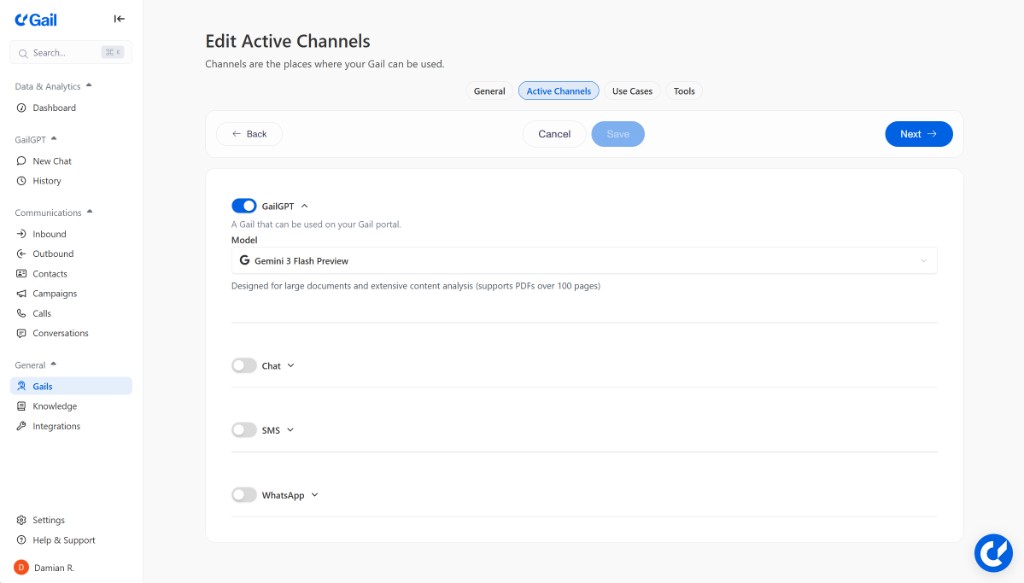Screen dimensions: 1024x583
Task: Expand the SMS channel options
Action: coord(289,430)
